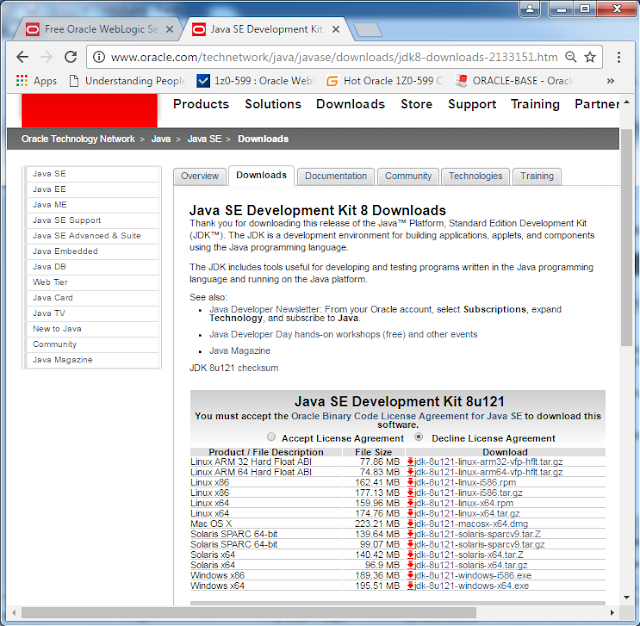Click the horizontal scrollbar thumb
The height and width of the screenshot is (626, 640).
click(x=249, y=613)
